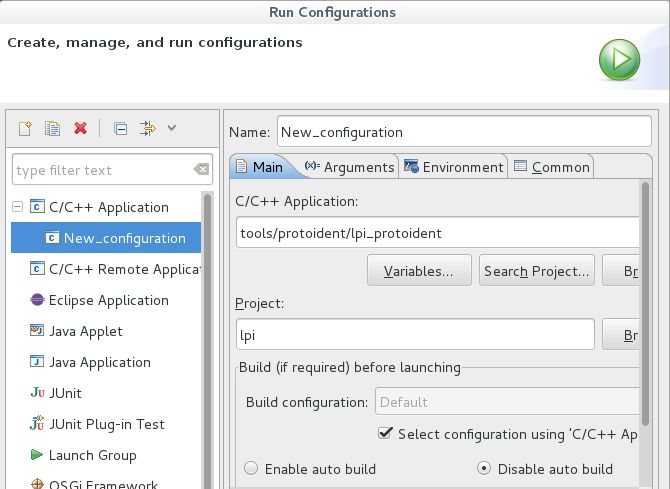Image resolution: width=670 pixels, height=489 pixels.
Task: Click the application Browse button next to Search Project
Action: (621, 271)
